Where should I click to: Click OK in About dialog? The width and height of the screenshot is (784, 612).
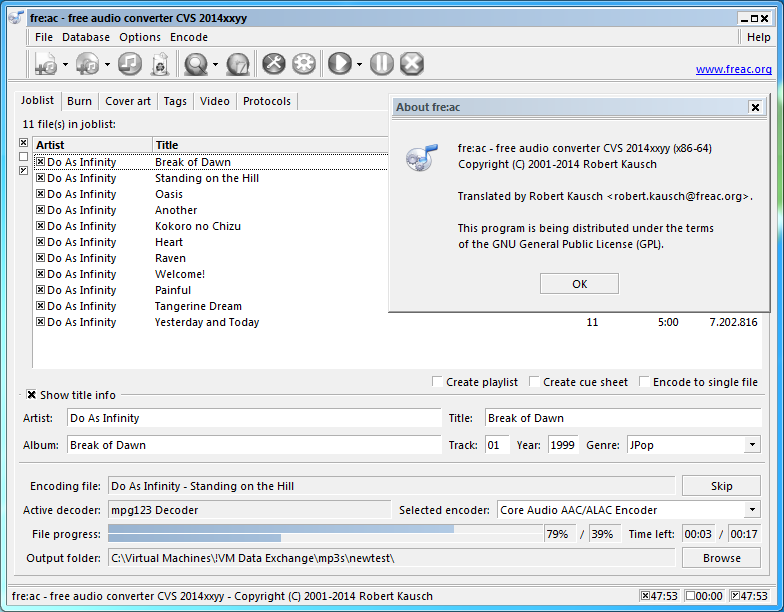(x=579, y=284)
